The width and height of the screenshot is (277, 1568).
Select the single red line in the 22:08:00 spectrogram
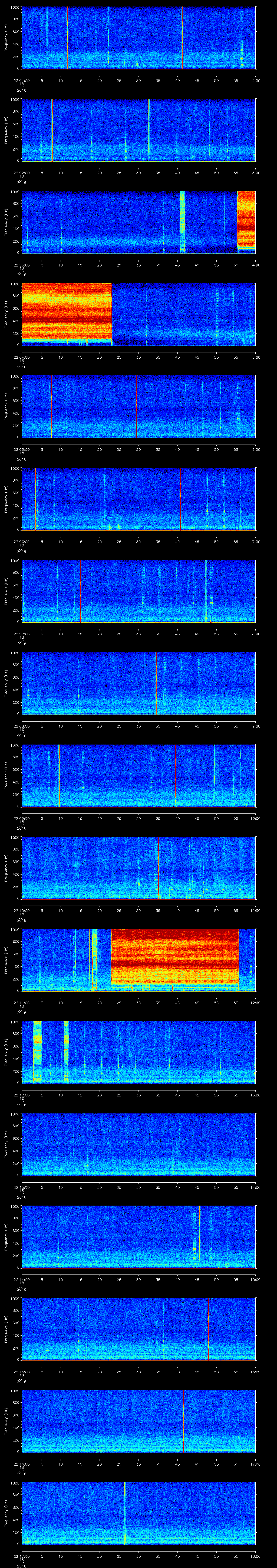click(x=156, y=682)
